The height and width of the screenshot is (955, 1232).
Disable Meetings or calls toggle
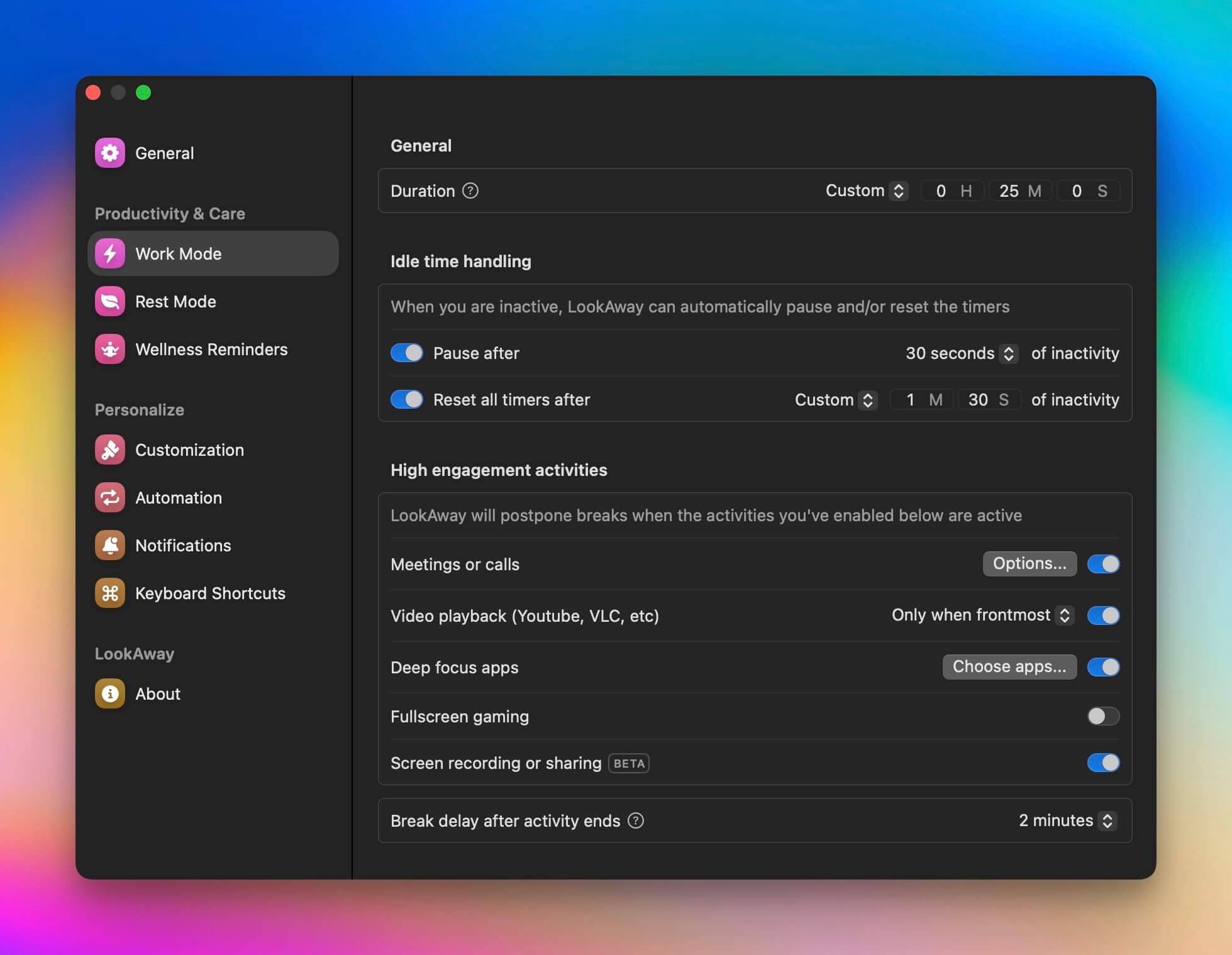point(1103,564)
